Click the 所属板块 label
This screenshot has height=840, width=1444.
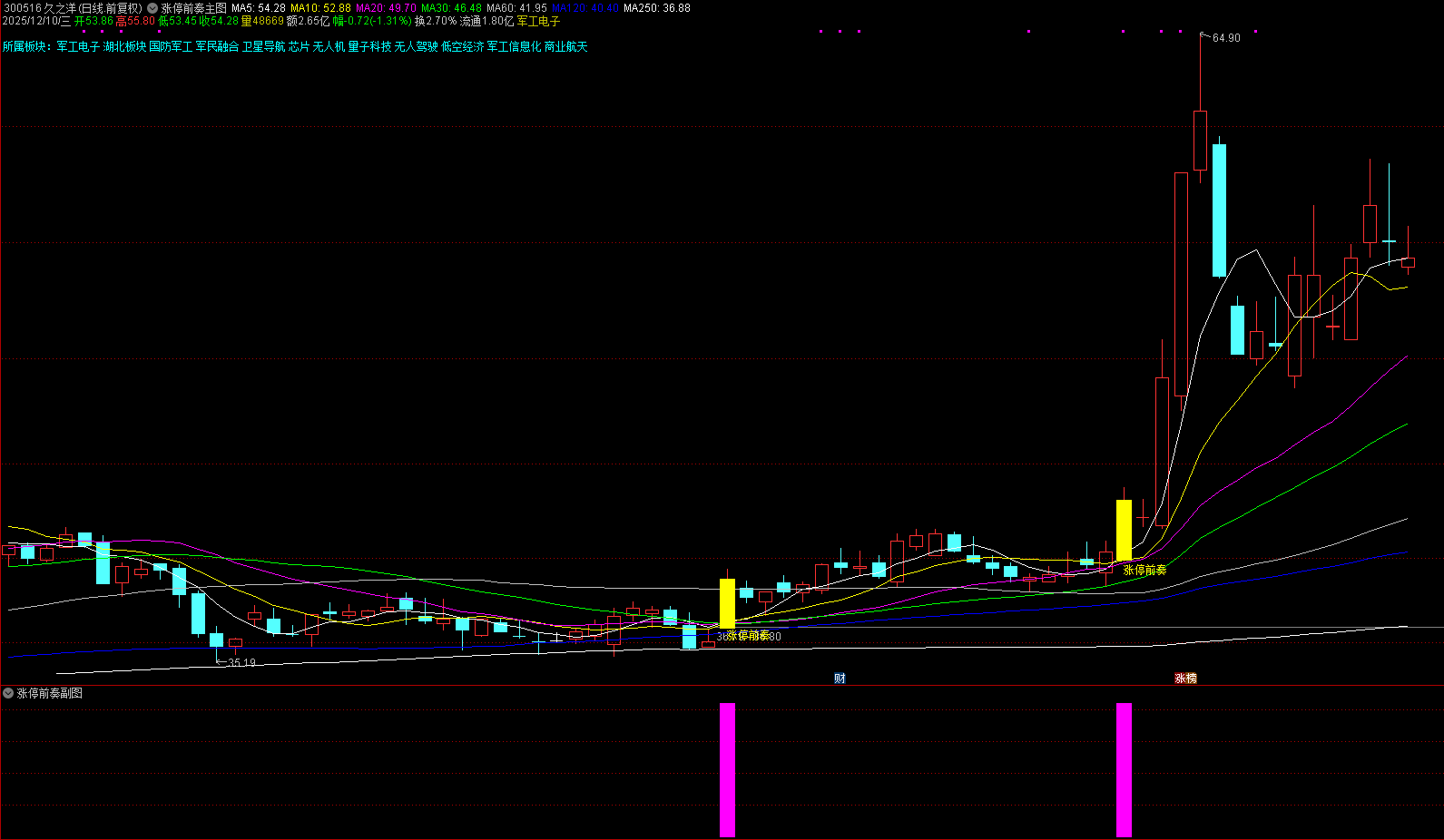(x=25, y=47)
